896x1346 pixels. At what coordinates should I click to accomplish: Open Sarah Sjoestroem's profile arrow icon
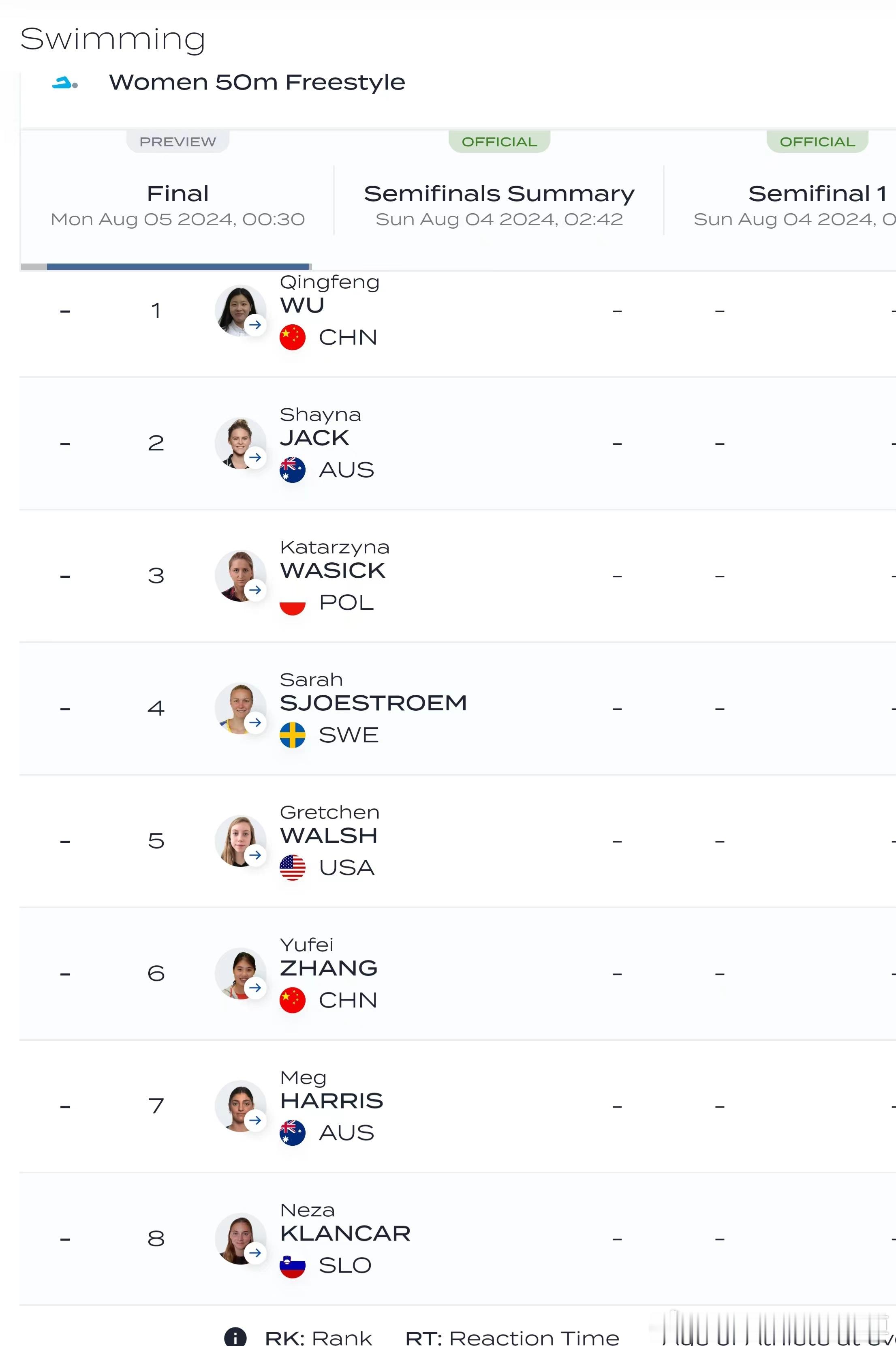click(255, 722)
